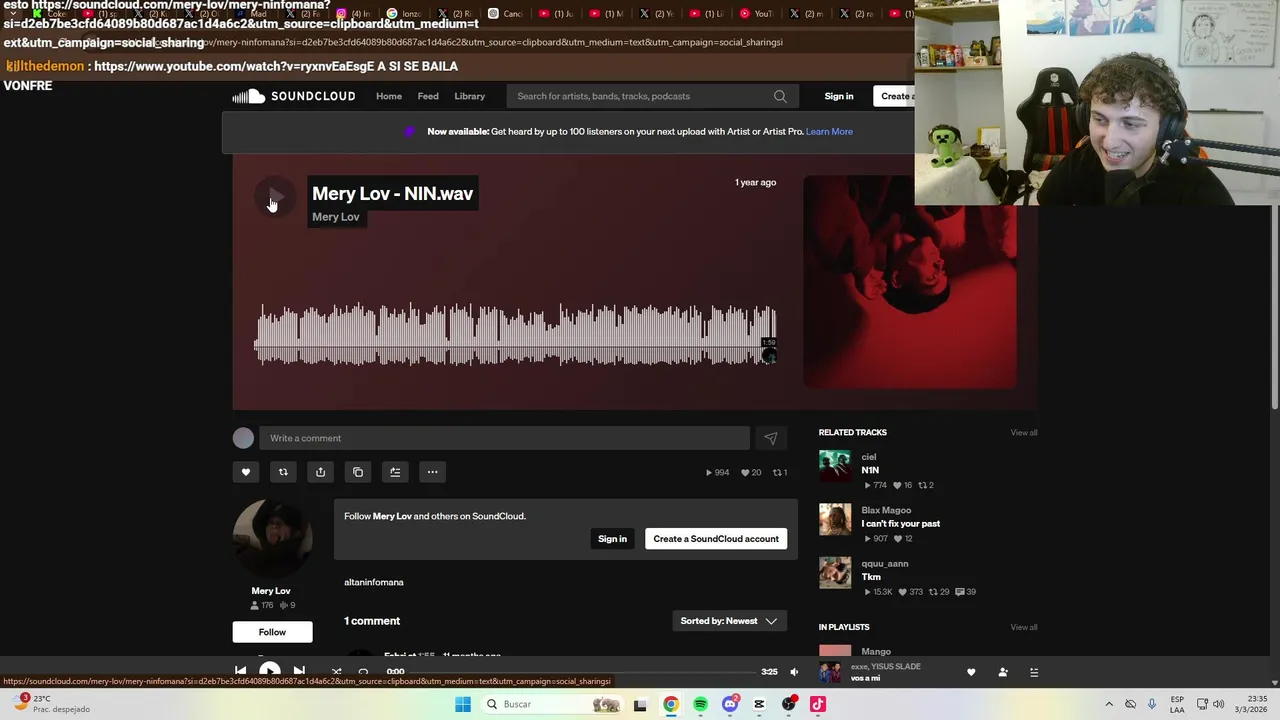Click the 1 reposts count
The height and width of the screenshot is (720, 1280).
(780, 472)
